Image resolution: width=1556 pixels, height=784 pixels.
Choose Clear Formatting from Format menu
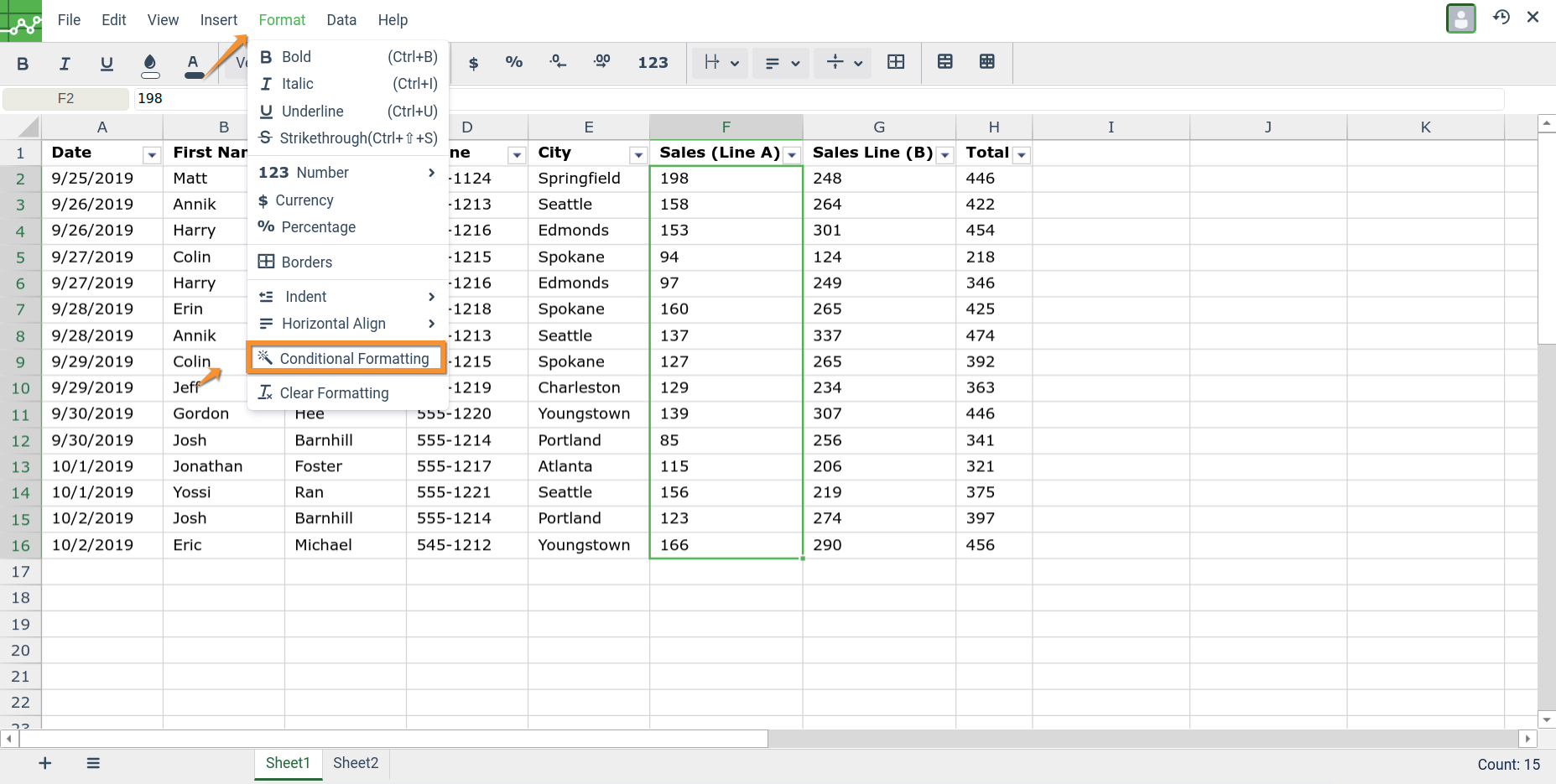pos(334,393)
